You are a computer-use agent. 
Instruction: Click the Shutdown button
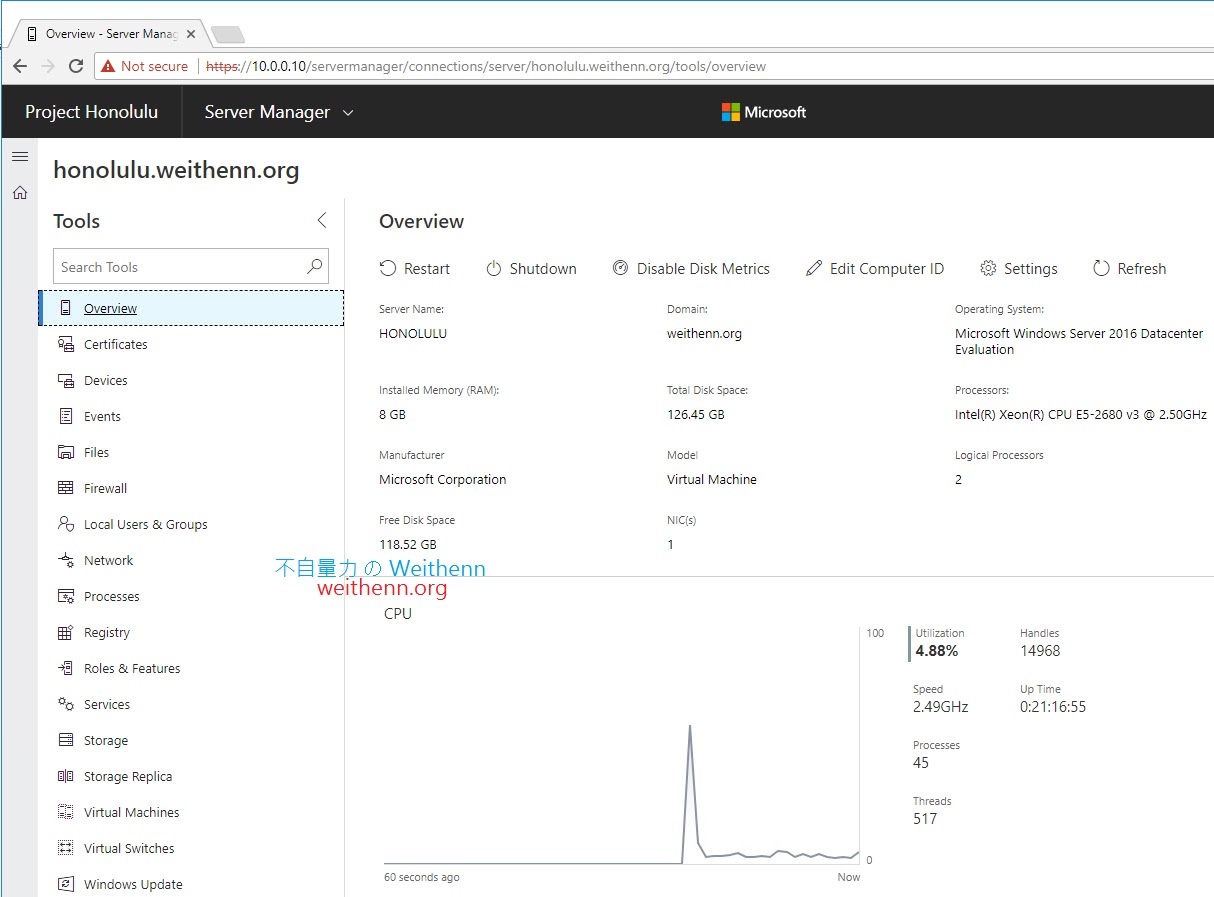(531, 268)
